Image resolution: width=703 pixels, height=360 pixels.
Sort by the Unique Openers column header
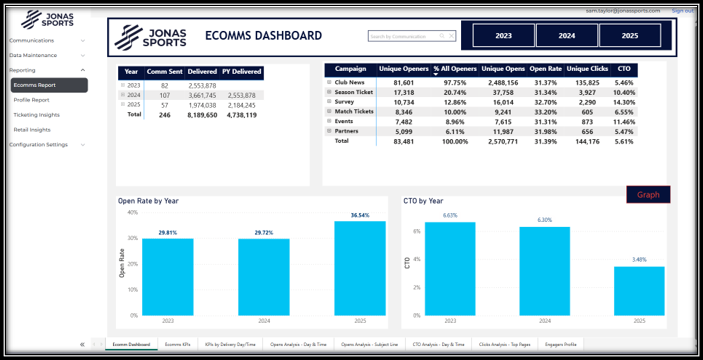click(404, 69)
